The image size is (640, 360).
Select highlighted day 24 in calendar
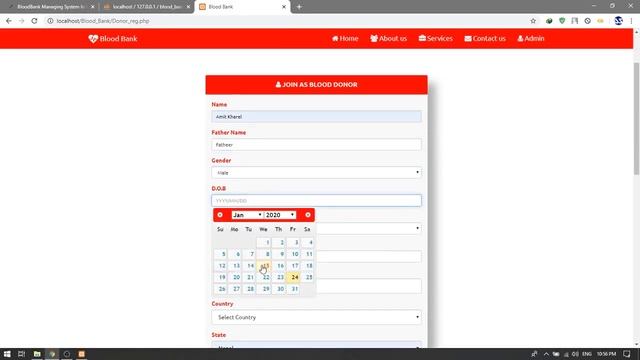pos(293,277)
